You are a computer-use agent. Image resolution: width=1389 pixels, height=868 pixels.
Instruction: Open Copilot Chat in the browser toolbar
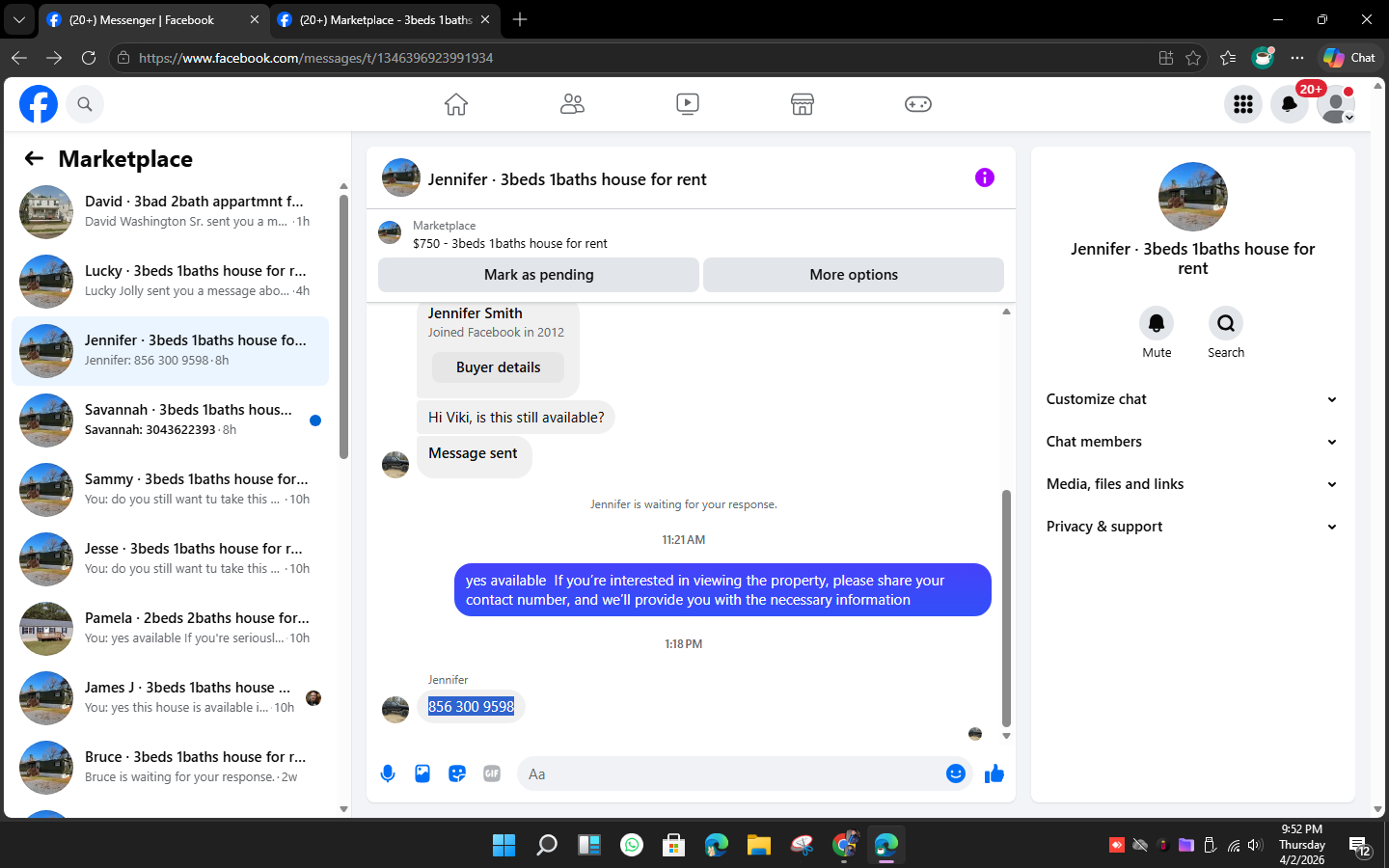tap(1349, 58)
